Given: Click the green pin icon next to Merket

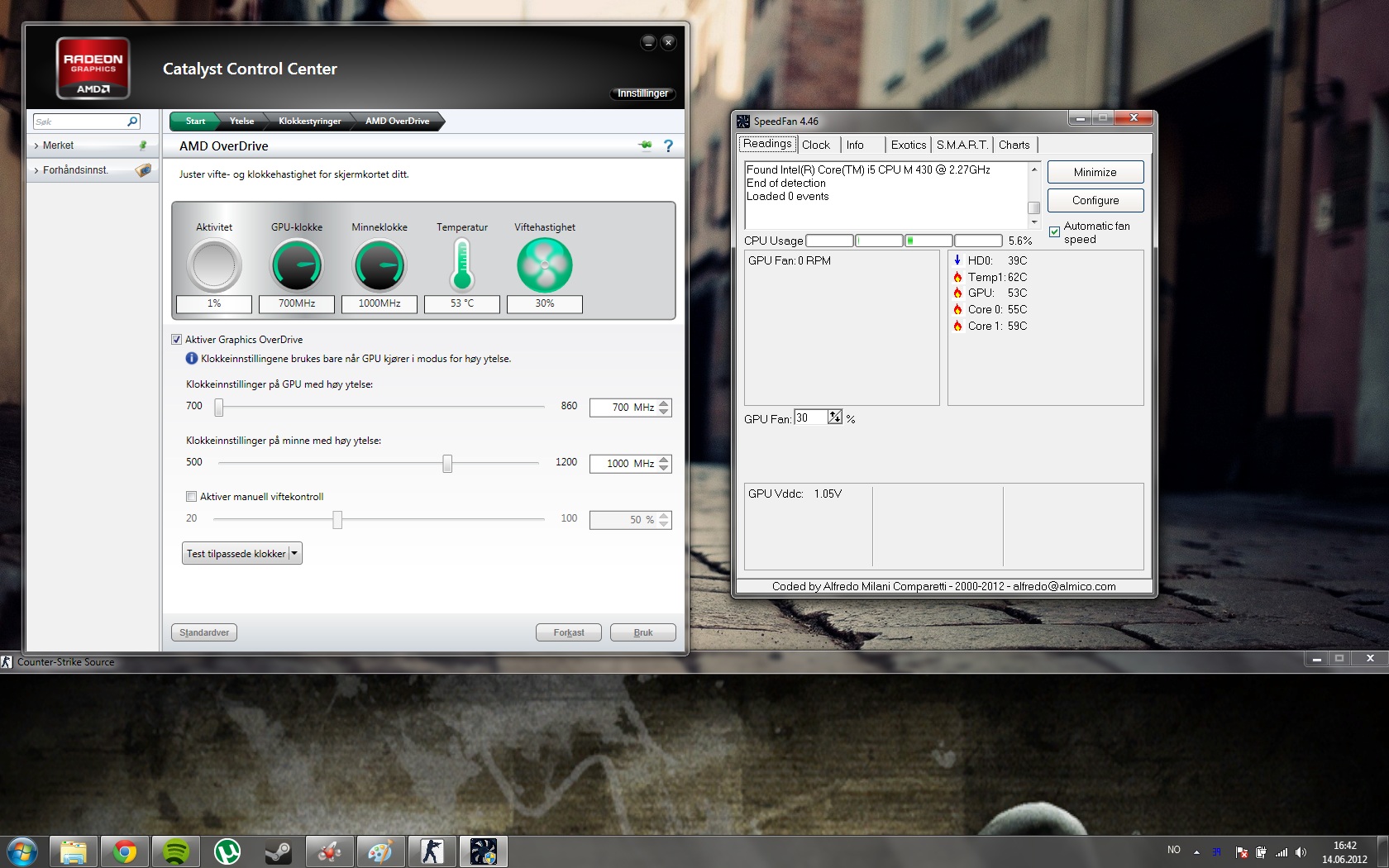Looking at the screenshot, I should point(143,145).
